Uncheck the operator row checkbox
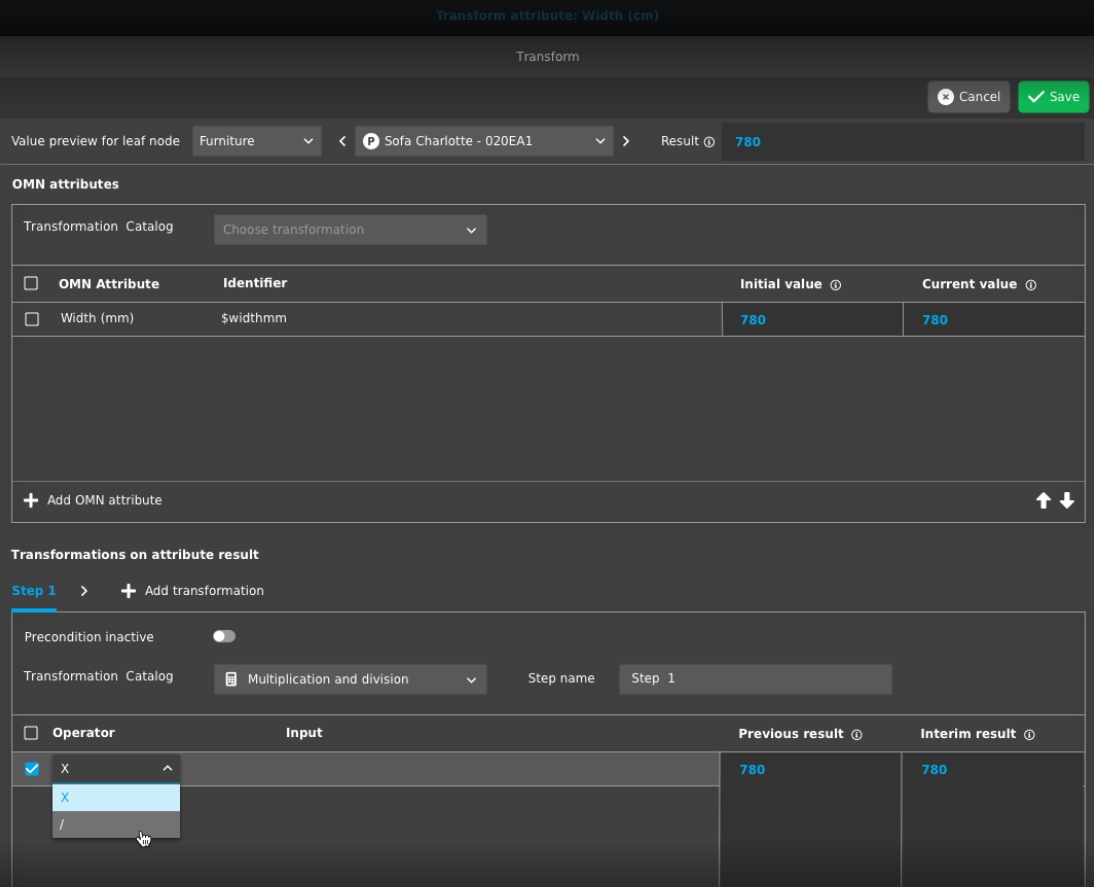This screenshot has height=887, width=1094. click(x=32, y=769)
